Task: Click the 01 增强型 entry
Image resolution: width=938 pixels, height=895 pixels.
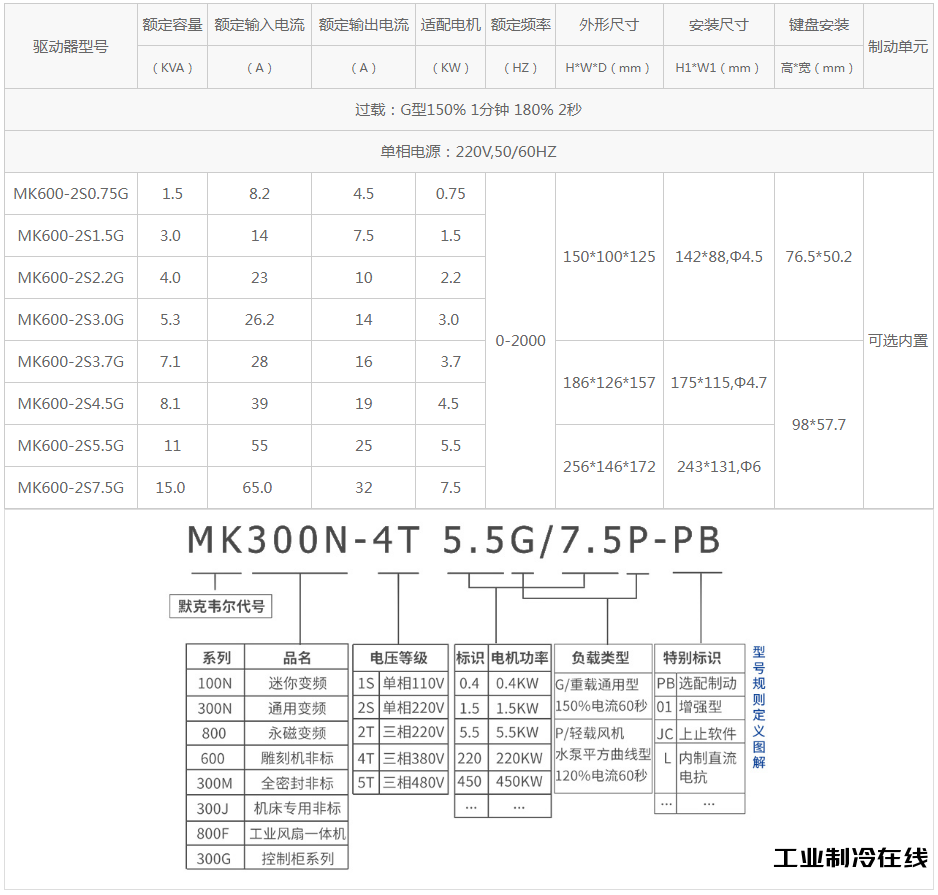Action: point(699,707)
